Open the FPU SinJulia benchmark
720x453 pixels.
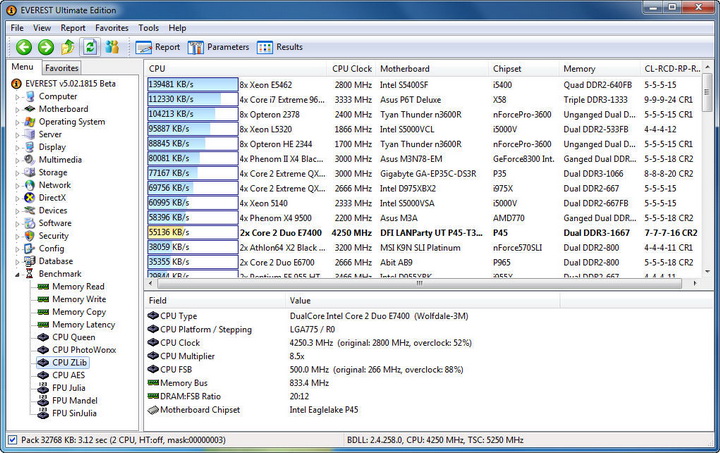pos(74,413)
